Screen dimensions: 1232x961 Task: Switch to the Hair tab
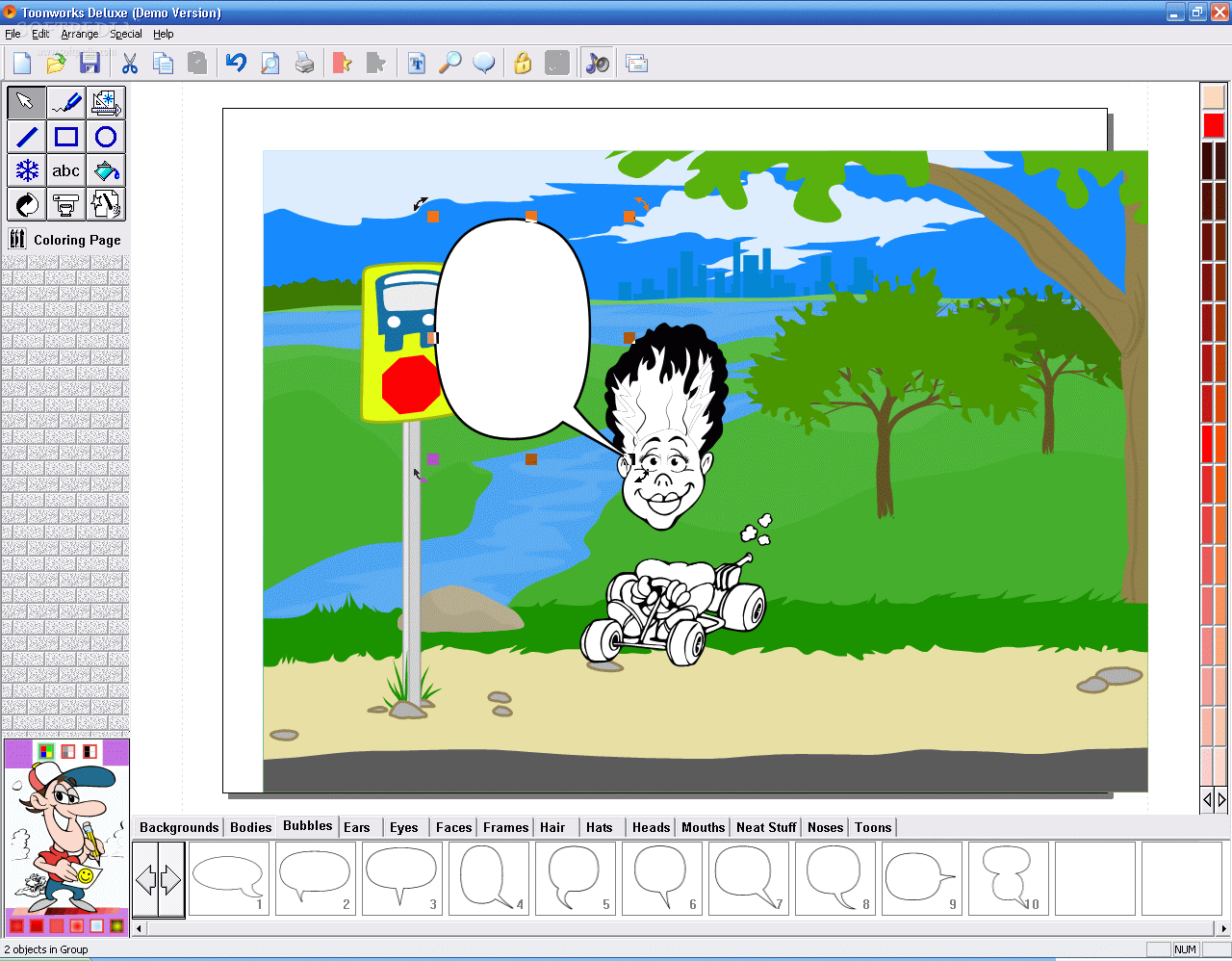pyautogui.click(x=552, y=827)
